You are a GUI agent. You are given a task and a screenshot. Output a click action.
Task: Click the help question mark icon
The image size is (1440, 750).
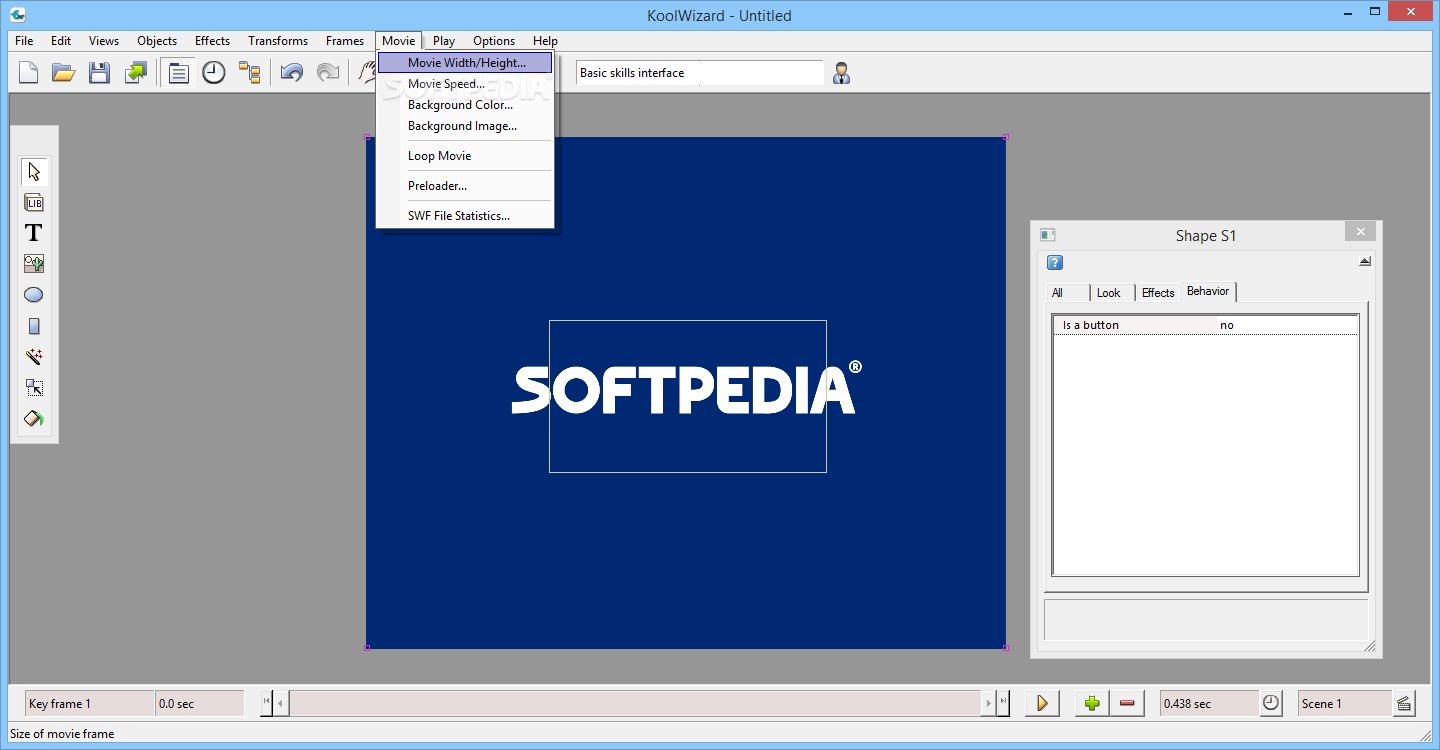1055,263
